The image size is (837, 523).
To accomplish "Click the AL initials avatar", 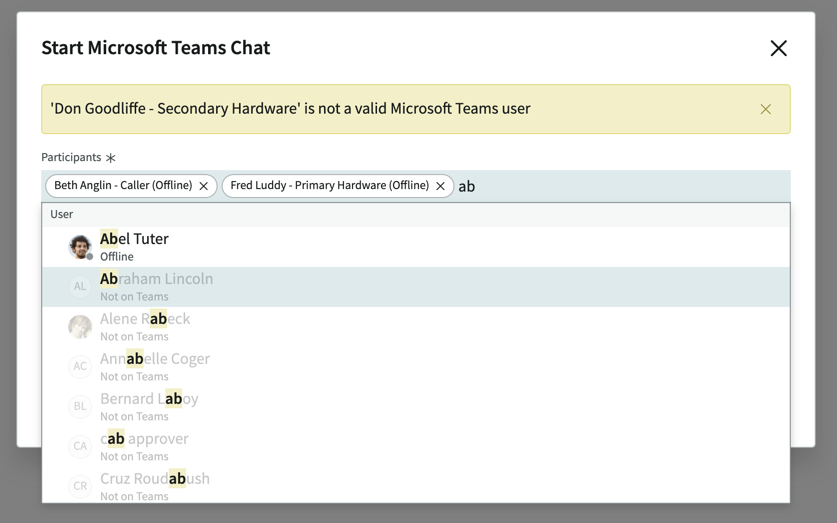I will [x=80, y=287].
